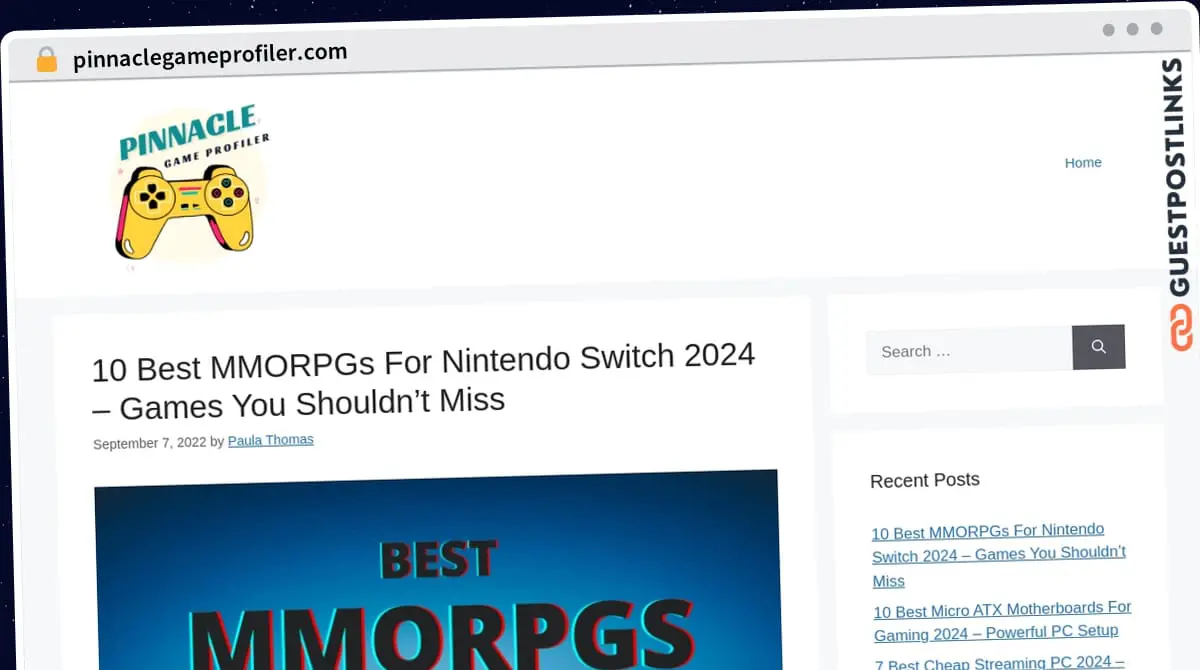This screenshot has width=1200, height=670.
Task: Click the rightmost gray window control dot
Action: pos(1157,30)
